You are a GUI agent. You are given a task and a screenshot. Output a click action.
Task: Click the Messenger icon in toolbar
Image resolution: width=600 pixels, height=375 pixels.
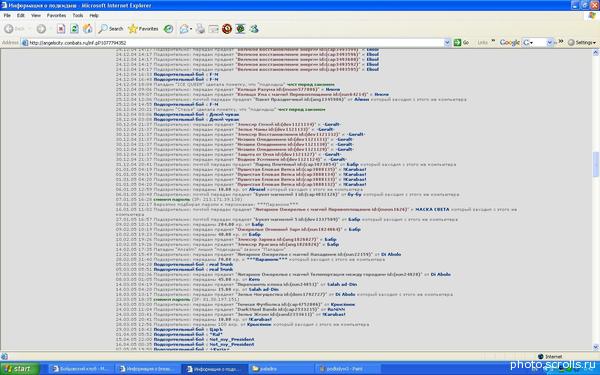pos(254,29)
